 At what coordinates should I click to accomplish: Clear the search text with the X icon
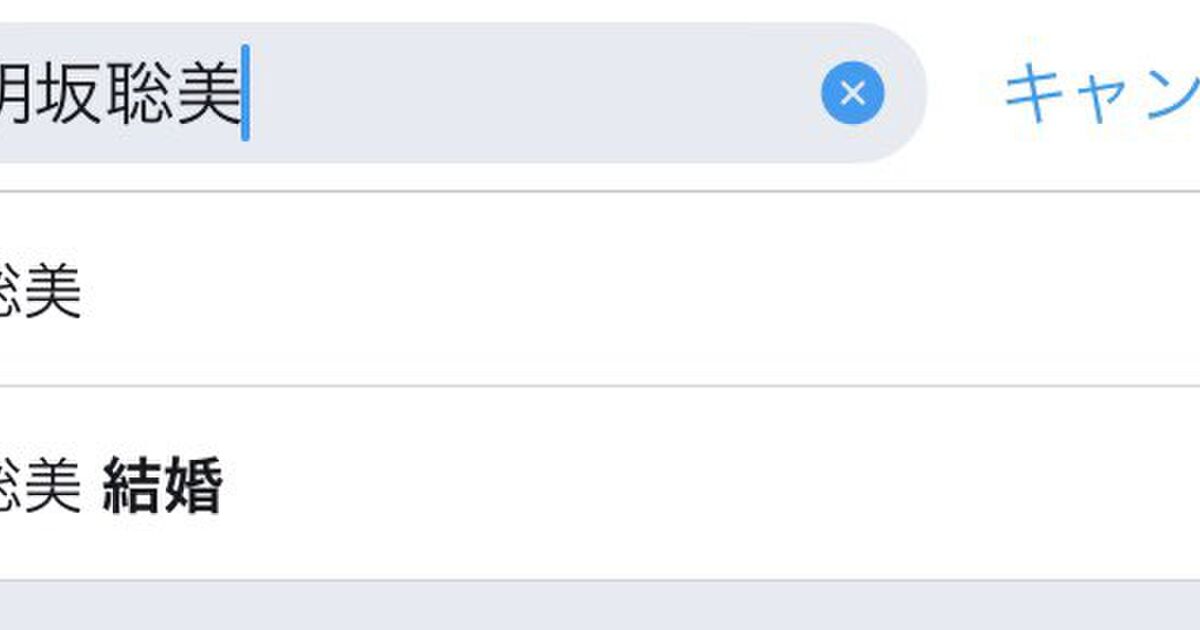pos(853,93)
